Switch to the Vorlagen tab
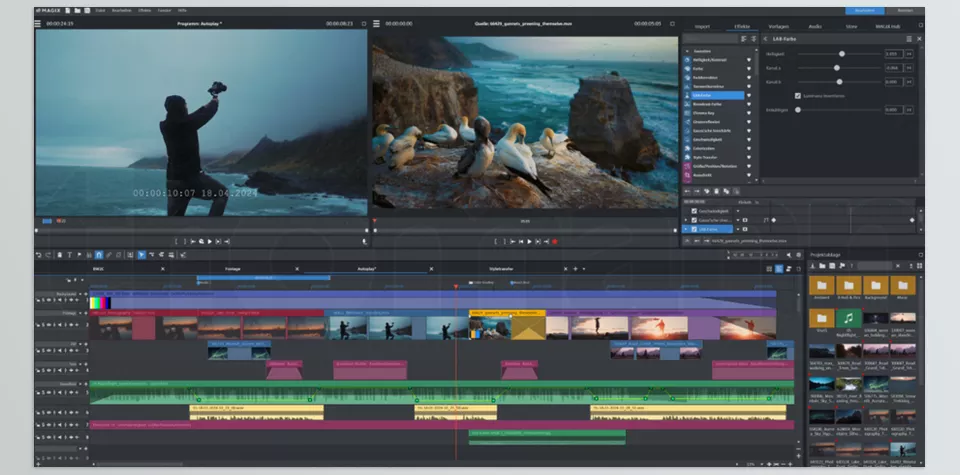The image size is (960, 475). (x=779, y=26)
